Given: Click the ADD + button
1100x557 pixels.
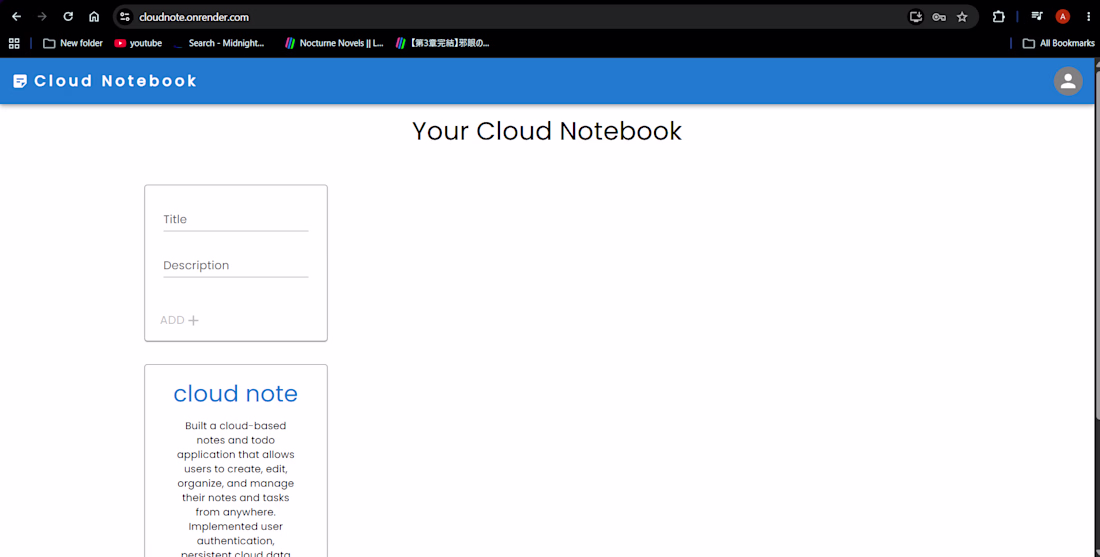Looking at the screenshot, I should (180, 320).
